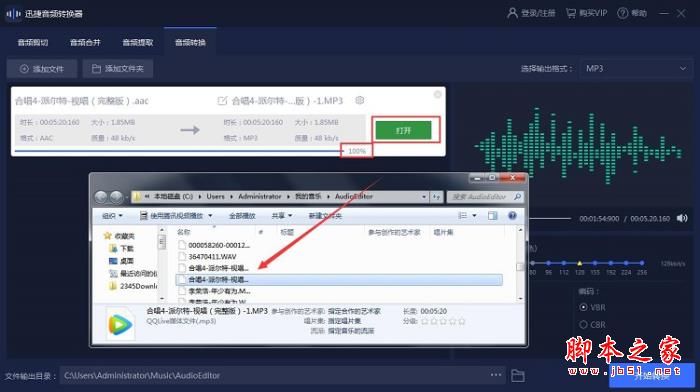Select the file 000058260-00012...
The image size is (700, 392).
click(219, 245)
